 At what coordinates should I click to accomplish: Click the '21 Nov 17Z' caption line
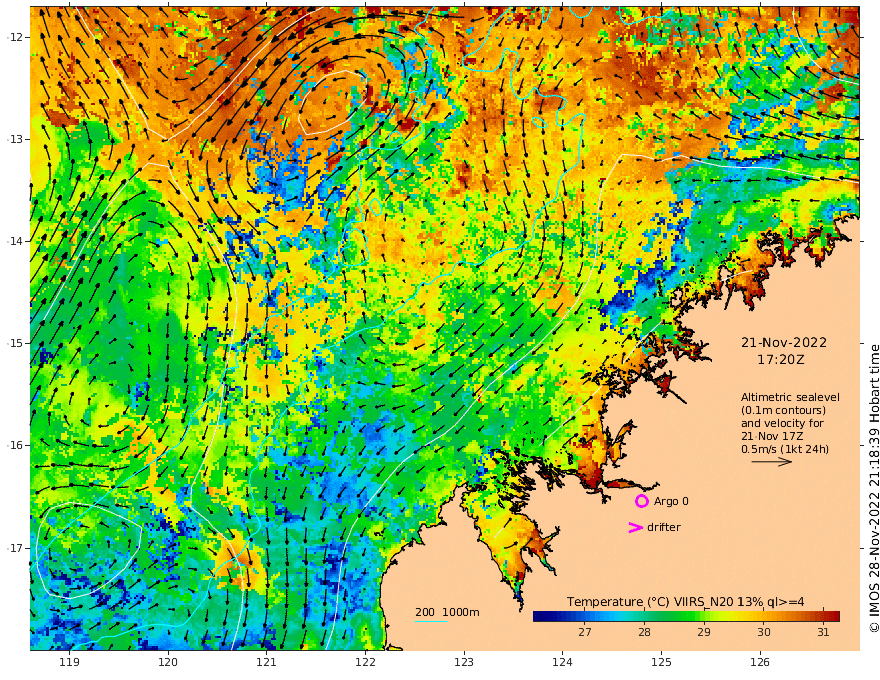pyautogui.click(x=772, y=436)
